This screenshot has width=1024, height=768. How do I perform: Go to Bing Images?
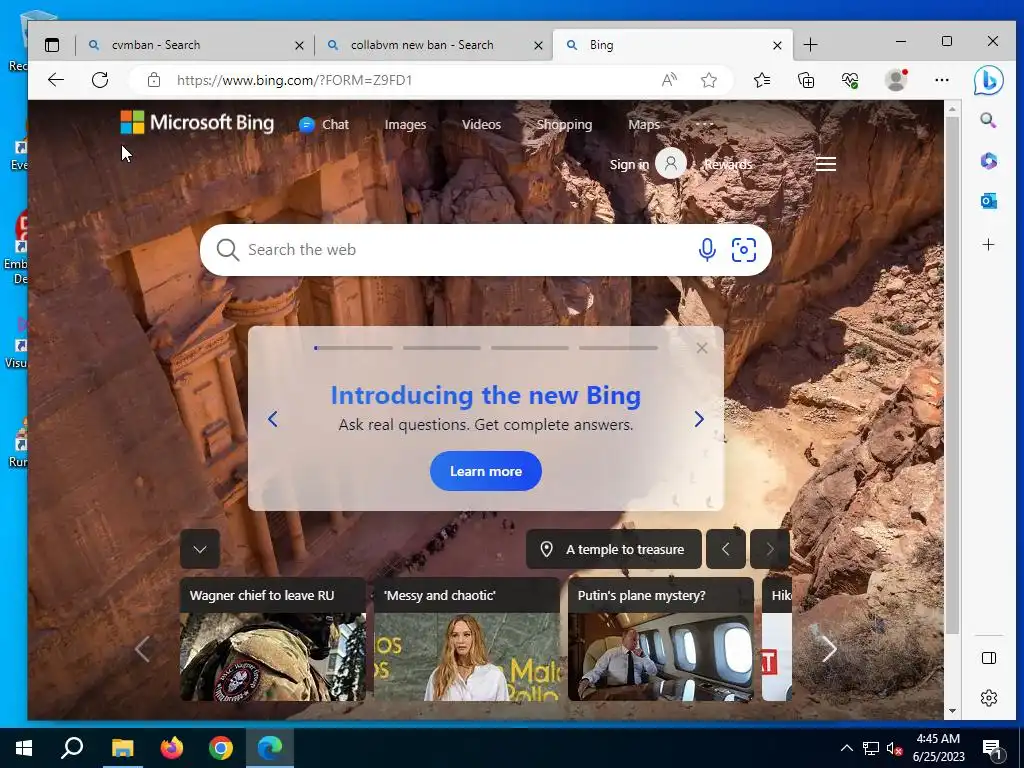pos(405,124)
